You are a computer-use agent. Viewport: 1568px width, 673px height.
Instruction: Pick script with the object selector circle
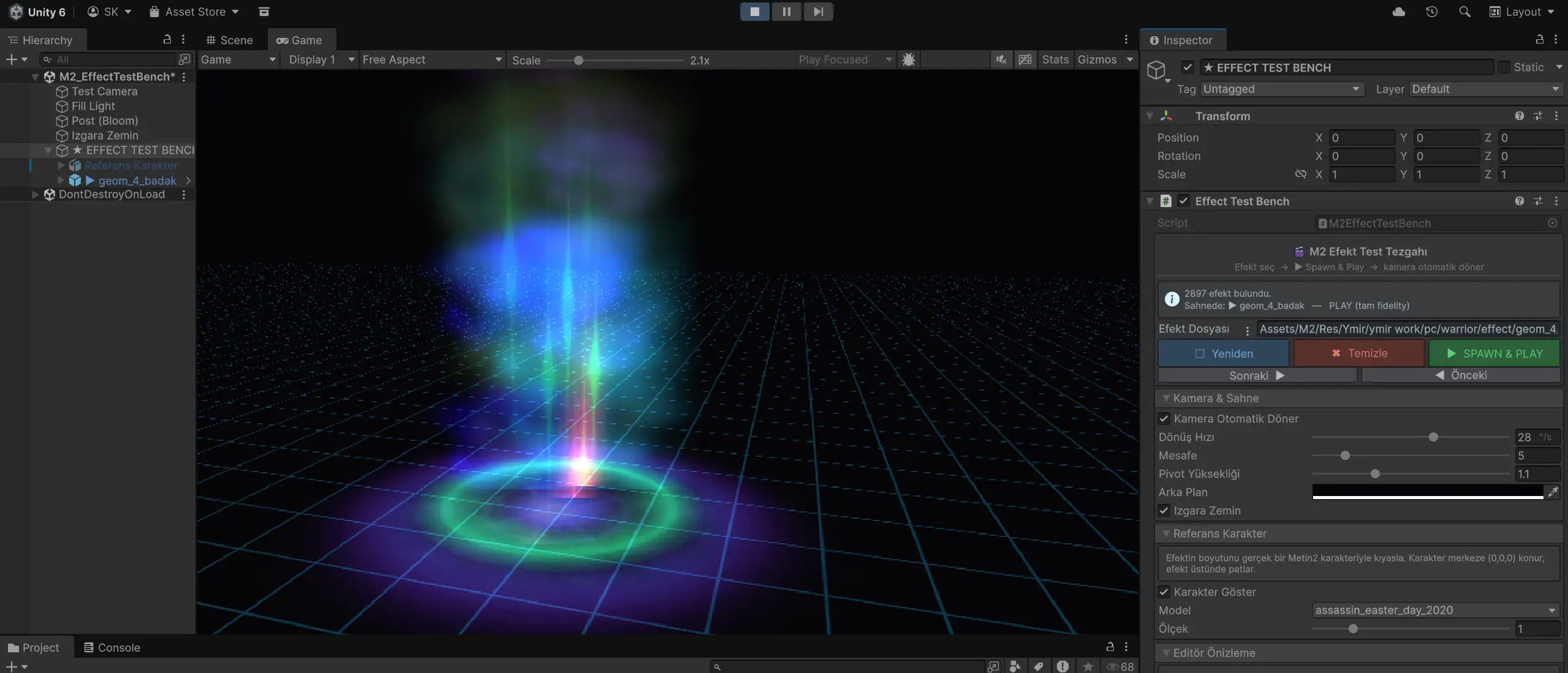tap(1553, 224)
